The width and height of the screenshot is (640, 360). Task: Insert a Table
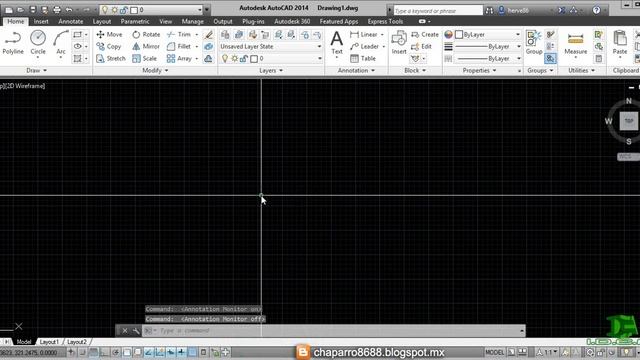363,59
